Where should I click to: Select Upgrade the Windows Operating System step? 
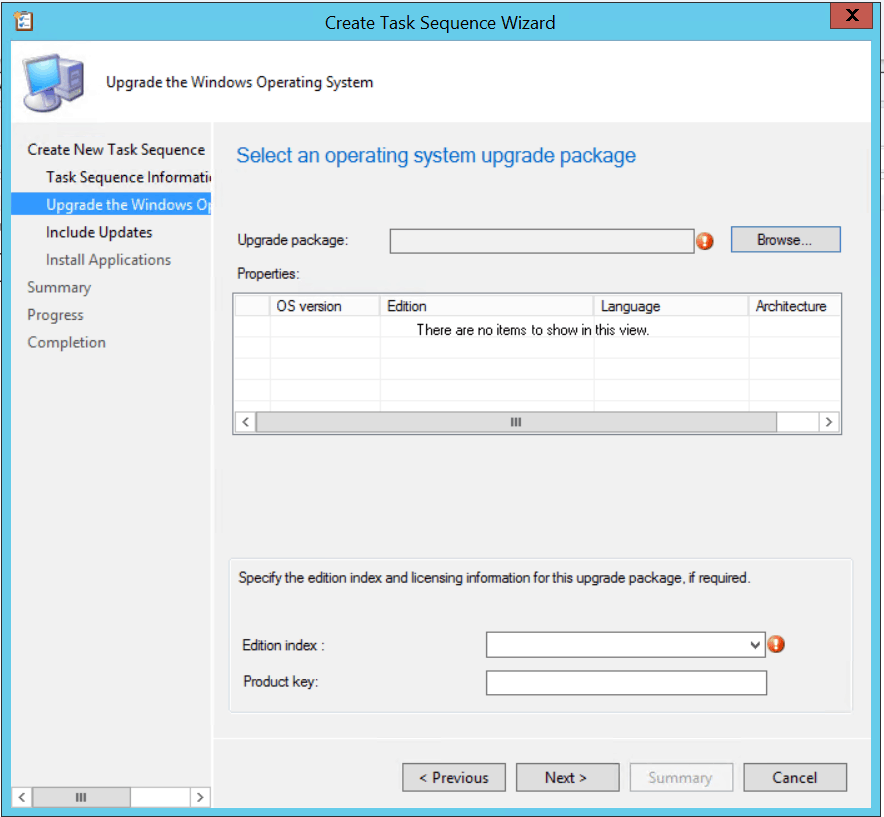(111, 204)
